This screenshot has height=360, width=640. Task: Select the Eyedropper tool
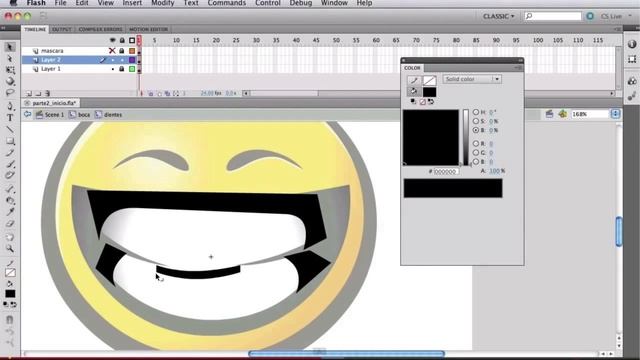pyautogui.click(x=10, y=212)
